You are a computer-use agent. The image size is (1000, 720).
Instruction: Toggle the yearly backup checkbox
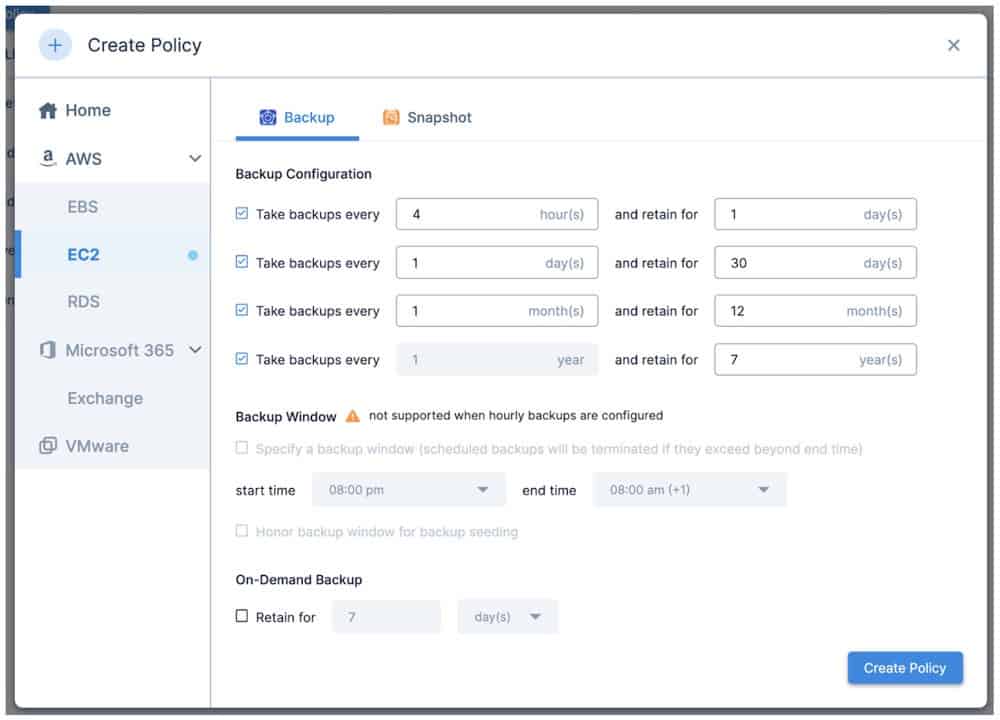[x=242, y=359]
